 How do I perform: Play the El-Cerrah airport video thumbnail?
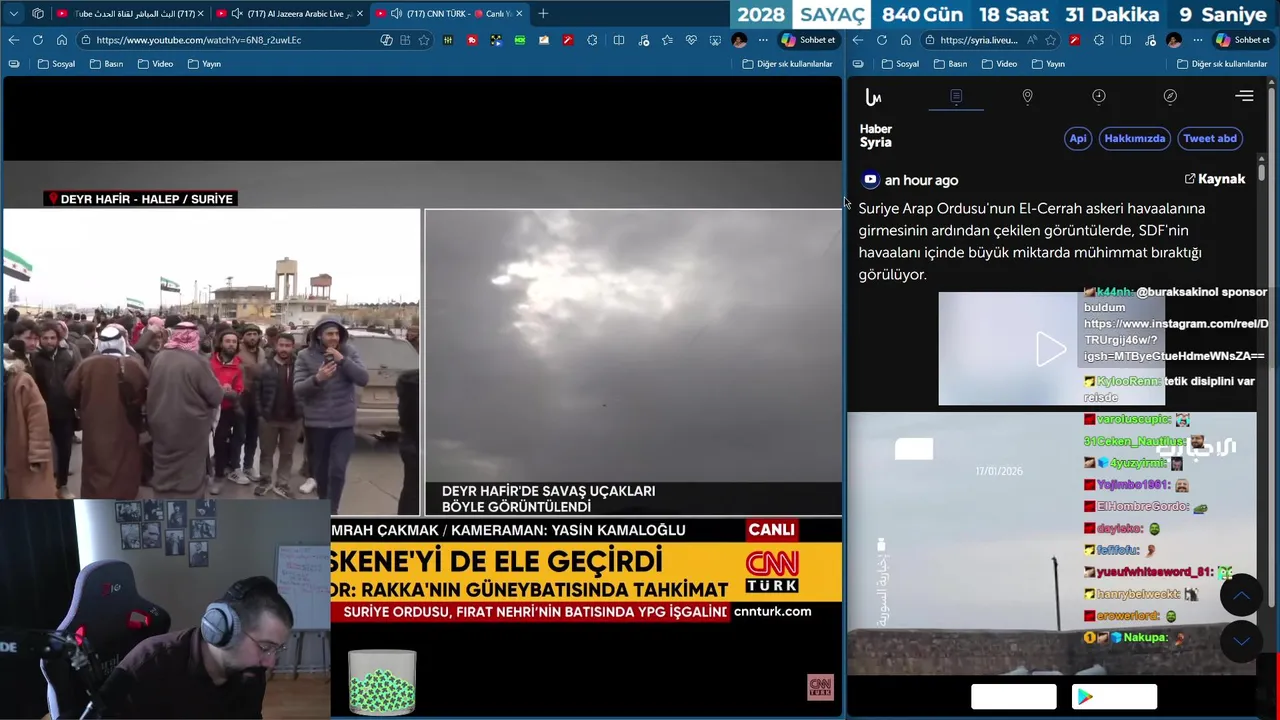(1050, 349)
